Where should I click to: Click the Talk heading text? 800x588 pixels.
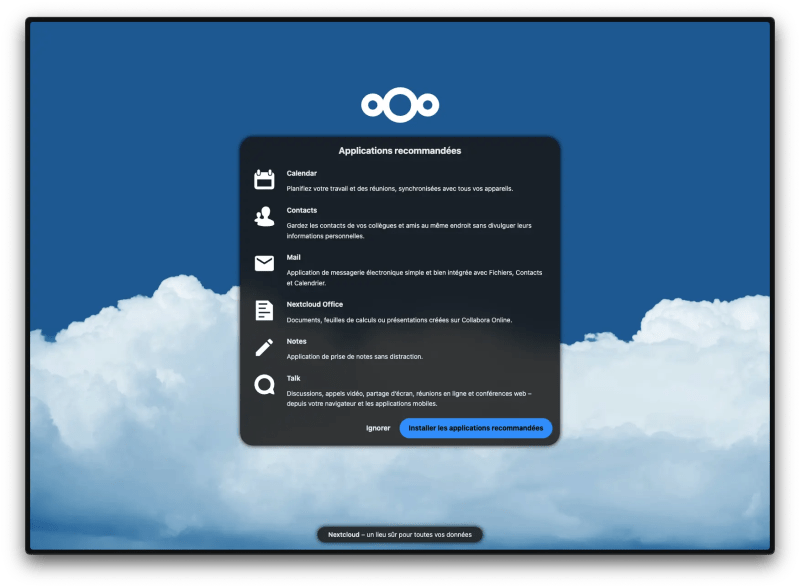coord(295,378)
